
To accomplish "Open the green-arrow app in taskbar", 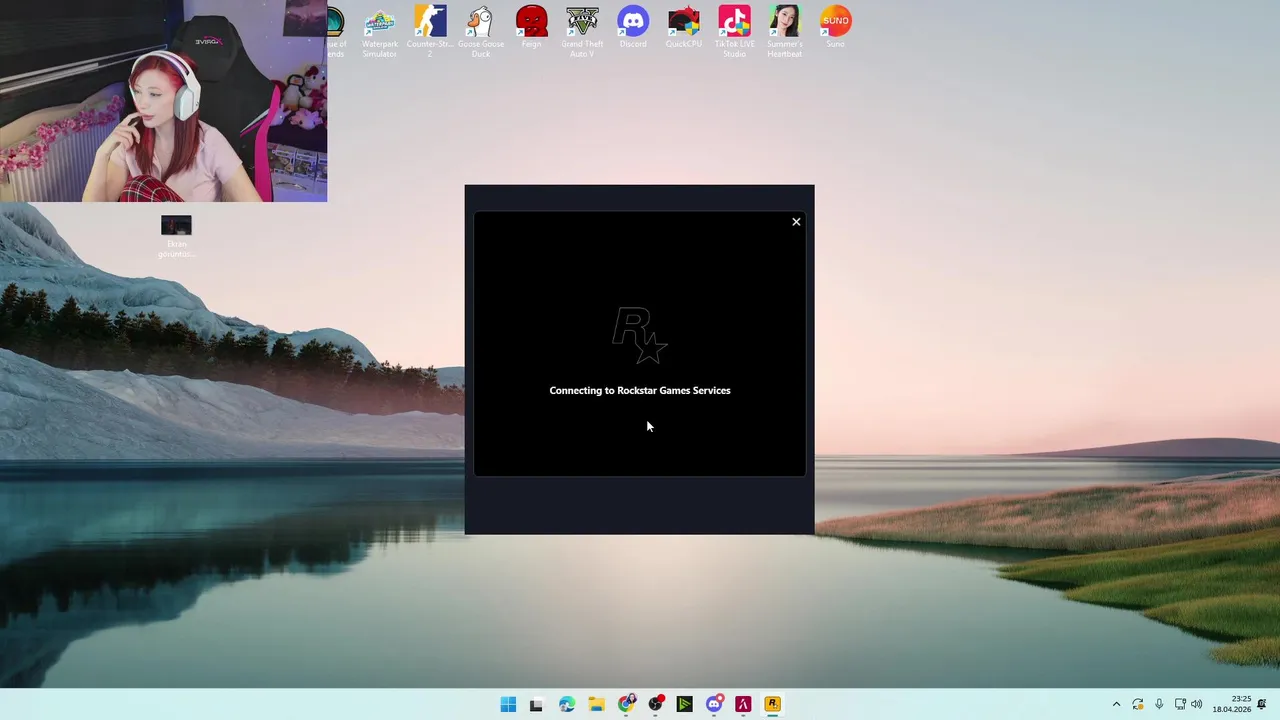I will click(684, 704).
